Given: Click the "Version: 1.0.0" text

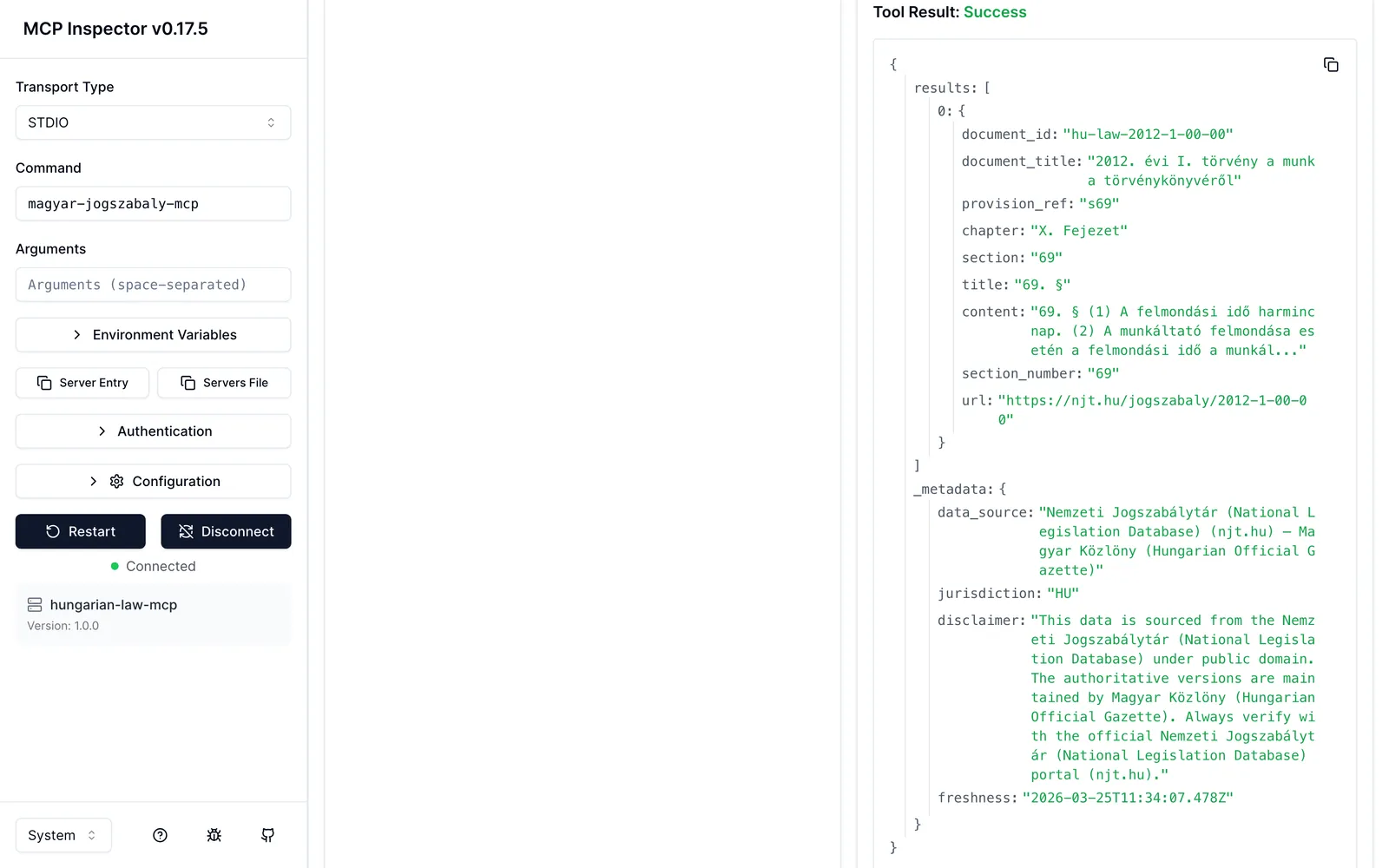Looking at the screenshot, I should coord(63,626).
